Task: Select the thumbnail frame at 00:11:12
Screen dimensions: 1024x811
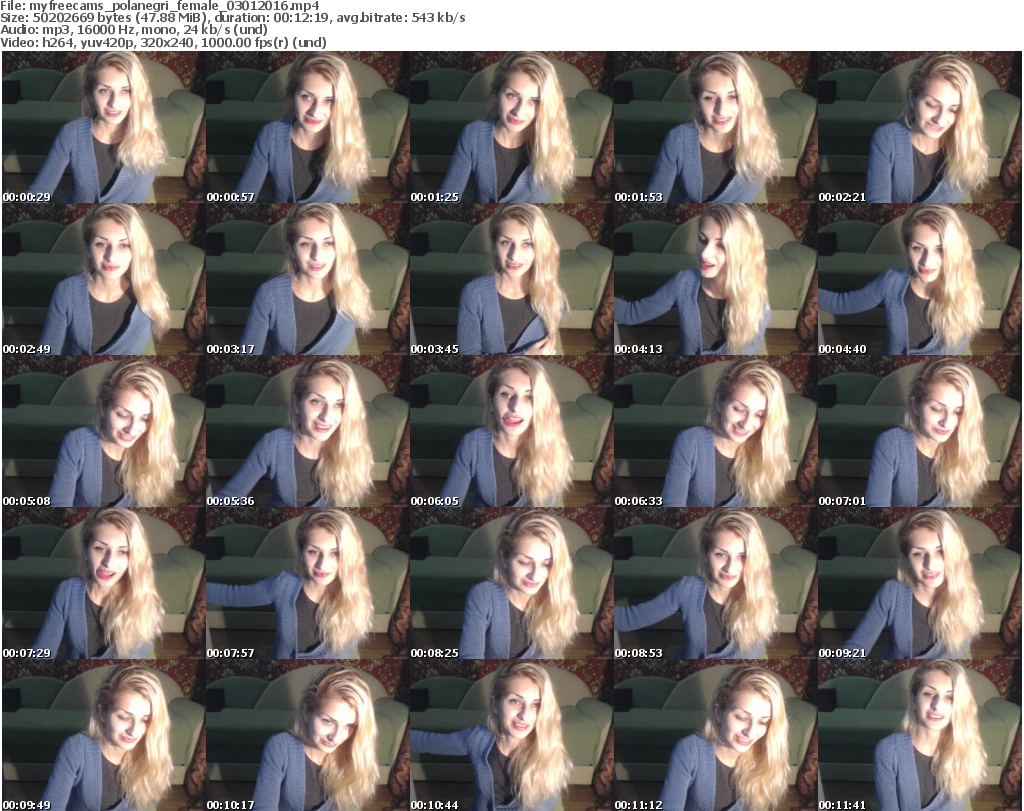Action: [714, 735]
